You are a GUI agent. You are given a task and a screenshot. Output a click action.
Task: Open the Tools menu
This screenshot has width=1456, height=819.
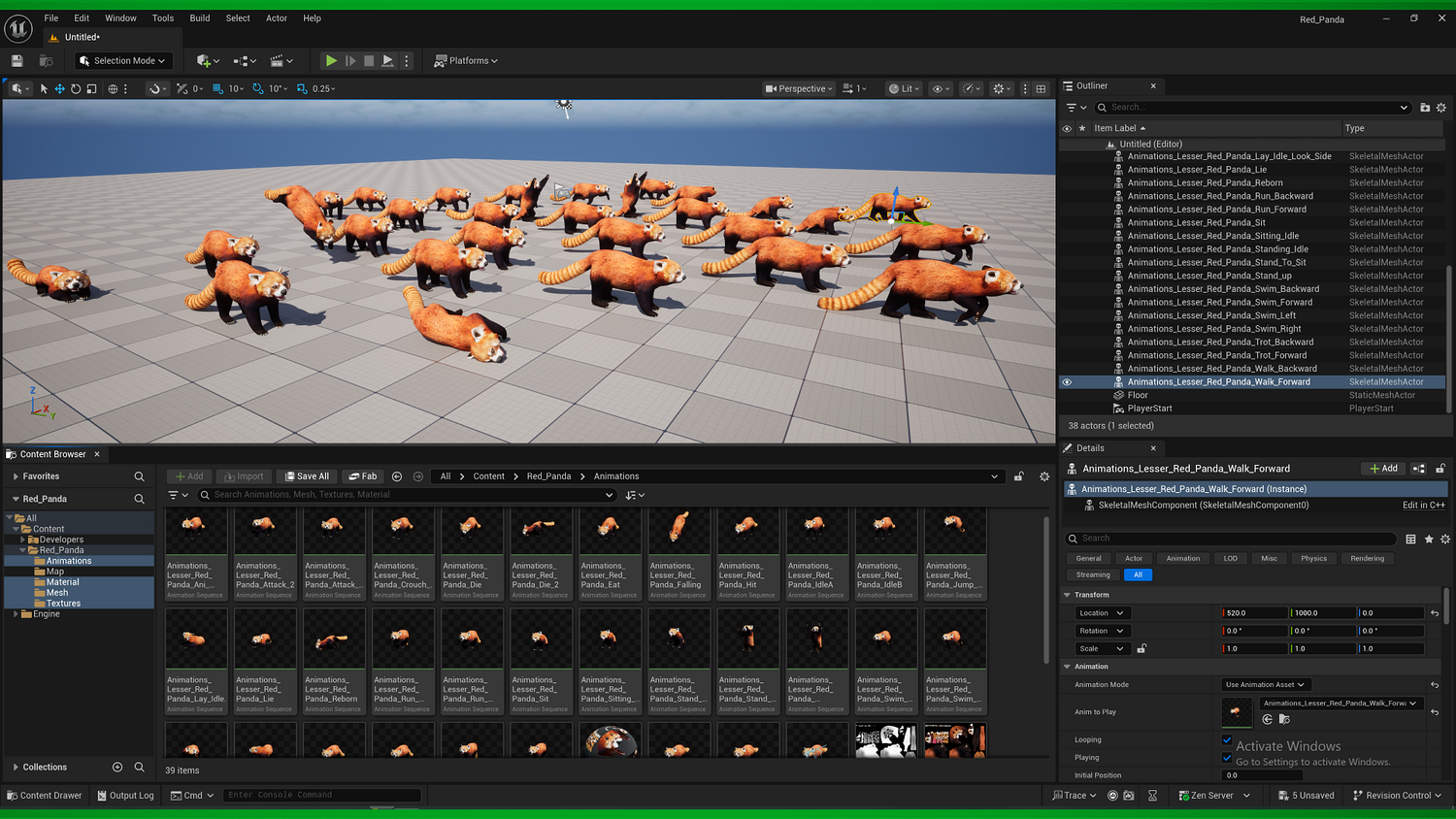pyautogui.click(x=163, y=18)
